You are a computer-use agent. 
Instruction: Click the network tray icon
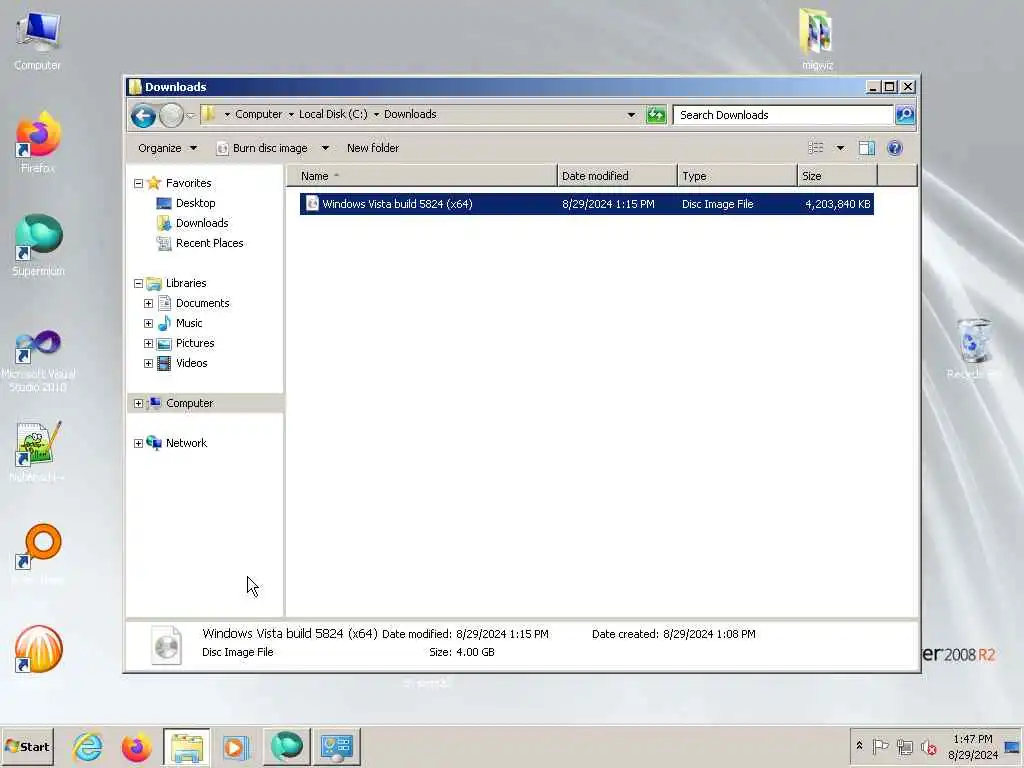[904, 746]
